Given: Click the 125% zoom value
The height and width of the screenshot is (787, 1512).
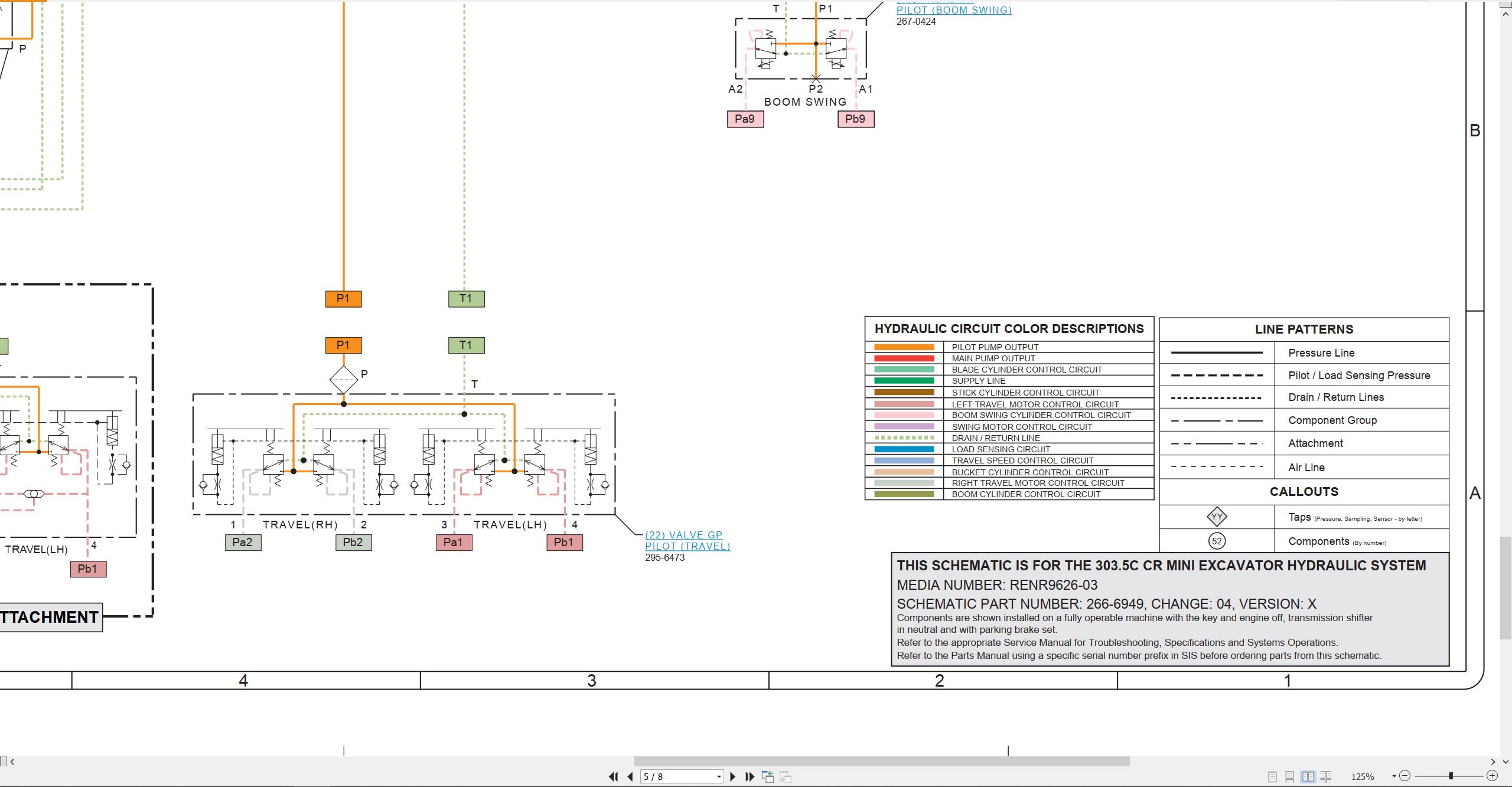Looking at the screenshot, I should click(1363, 777).
